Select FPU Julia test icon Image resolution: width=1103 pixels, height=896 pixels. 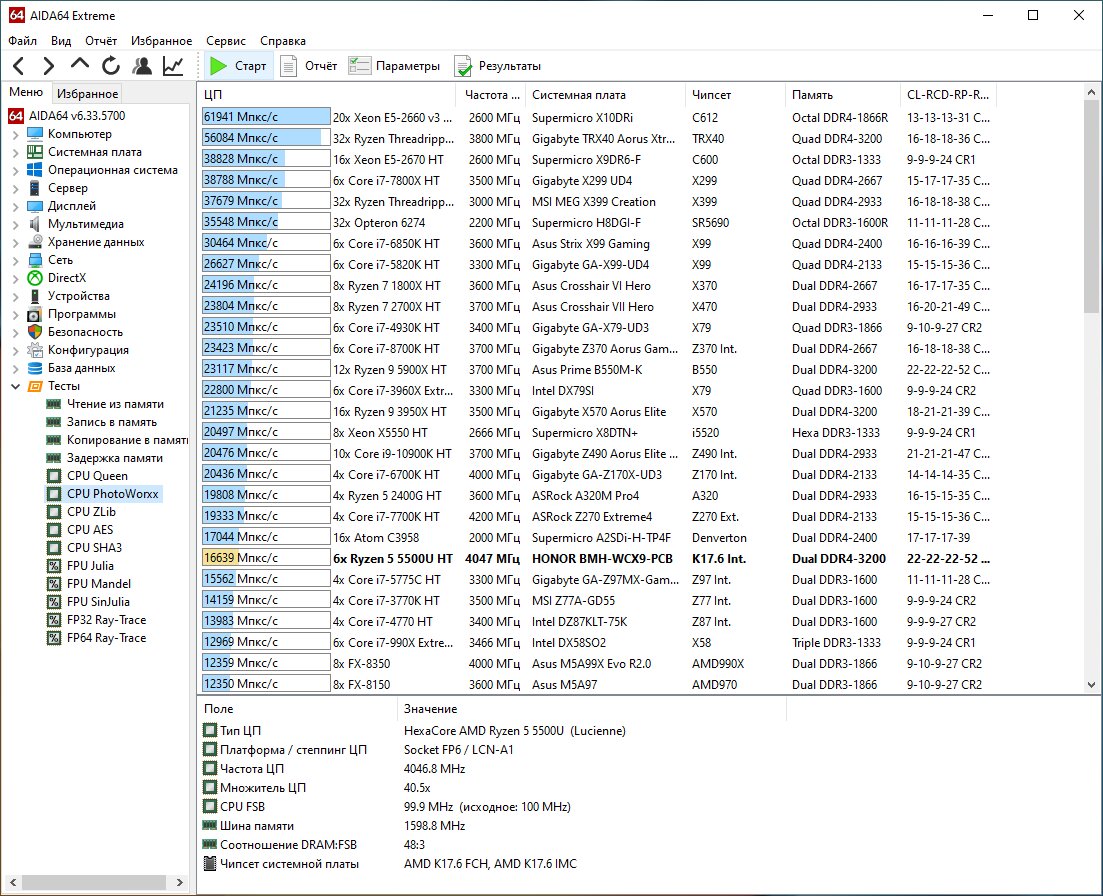54,566
